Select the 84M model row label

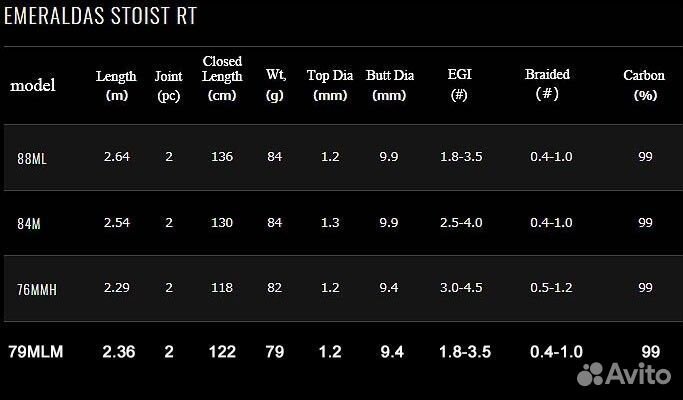pos(29,223)
